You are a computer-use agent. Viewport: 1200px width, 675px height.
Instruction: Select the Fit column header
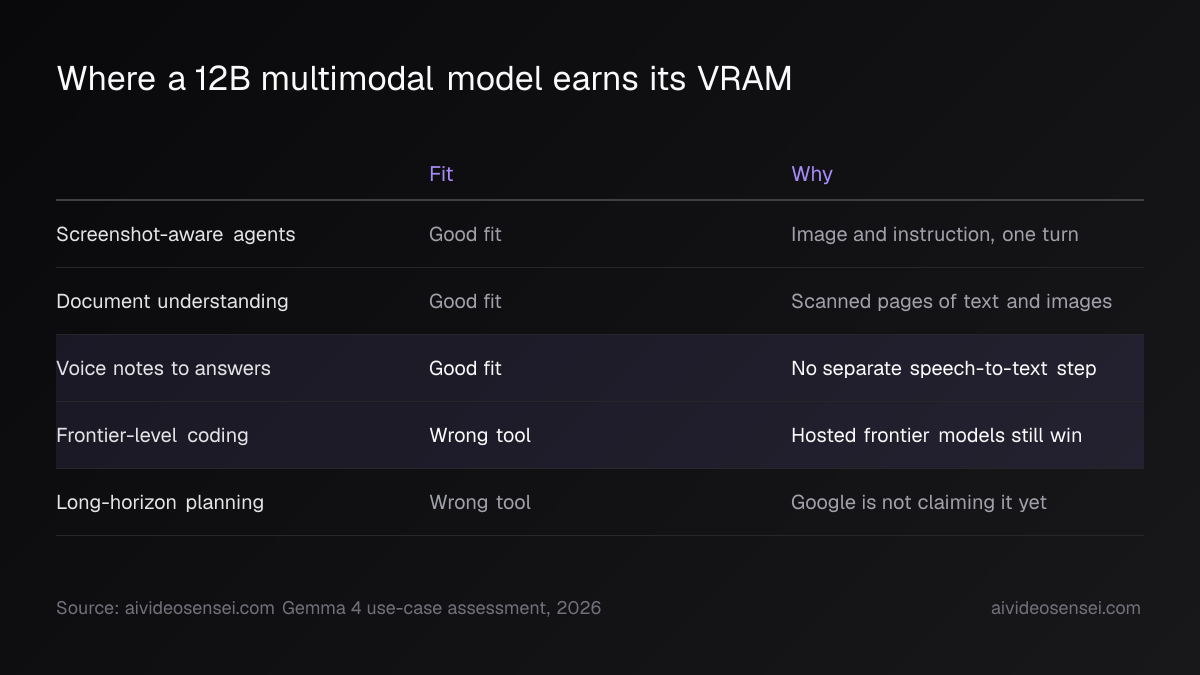point(441,174)
